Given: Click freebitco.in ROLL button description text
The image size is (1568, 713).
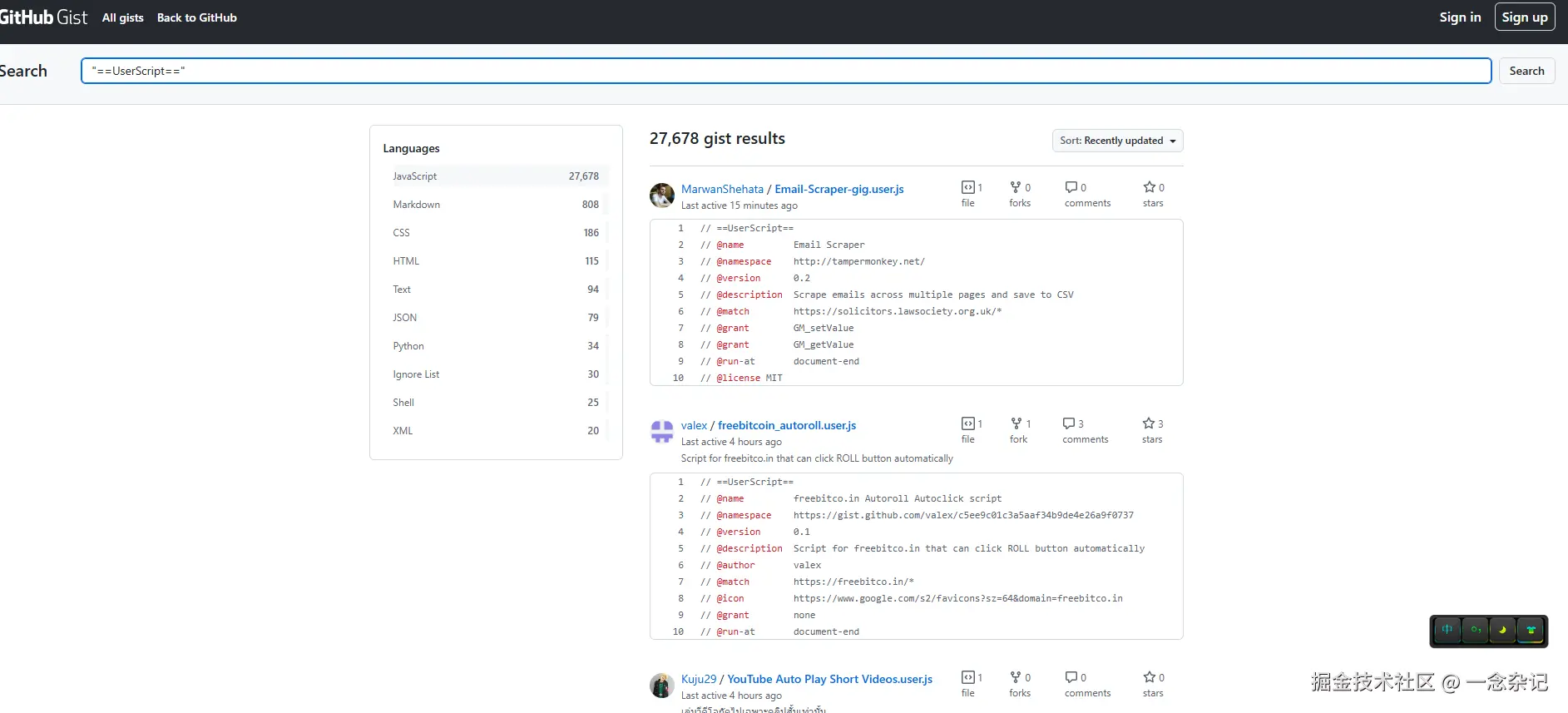Looking at the screenshot, I should 817,458.
